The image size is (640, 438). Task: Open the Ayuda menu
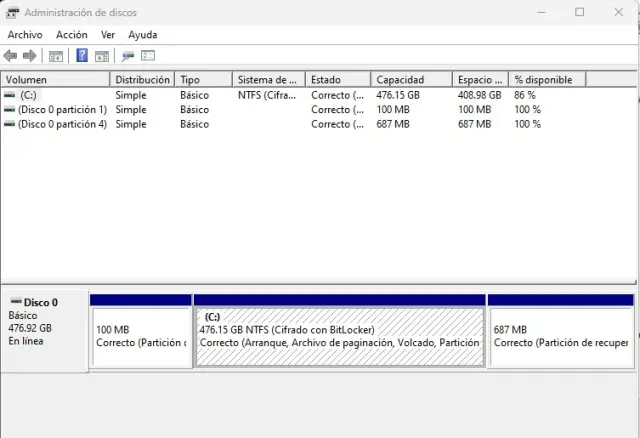pos(143,34)
